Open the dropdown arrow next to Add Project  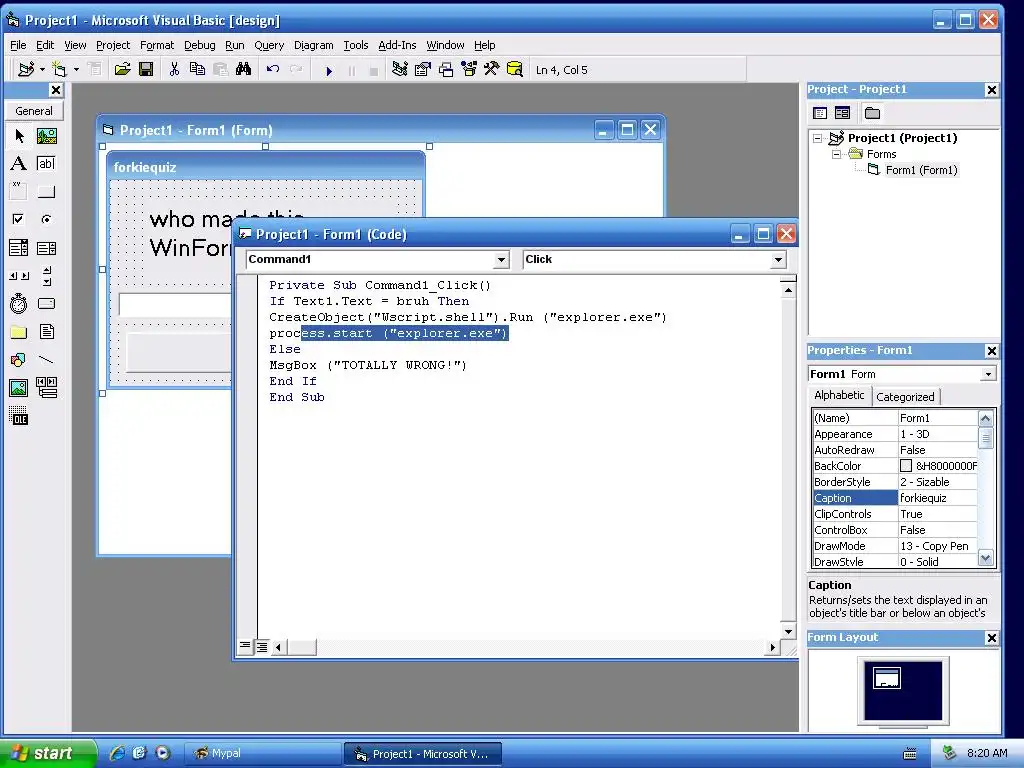42,69
